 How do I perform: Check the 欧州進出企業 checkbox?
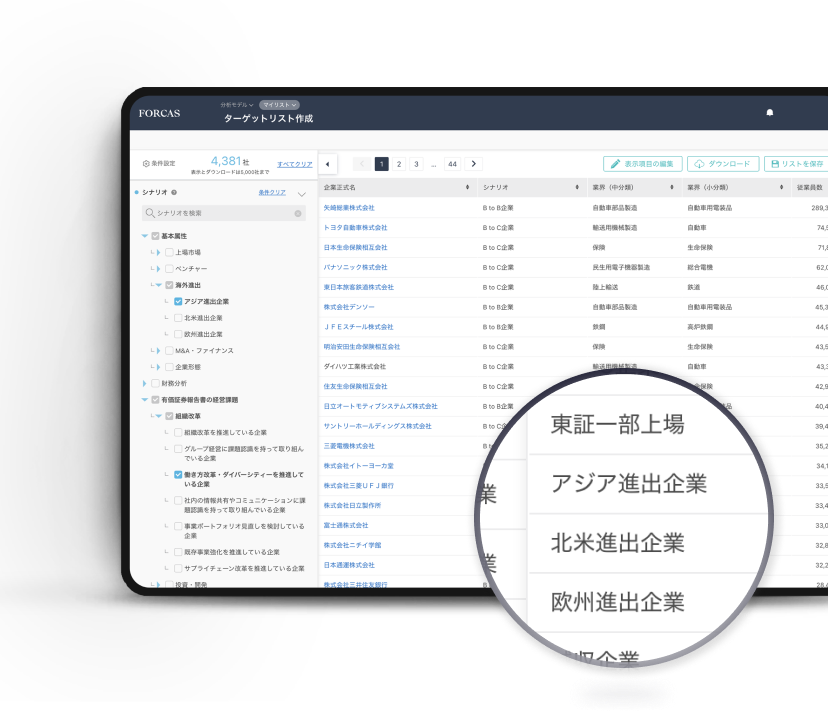pos(178,334)
